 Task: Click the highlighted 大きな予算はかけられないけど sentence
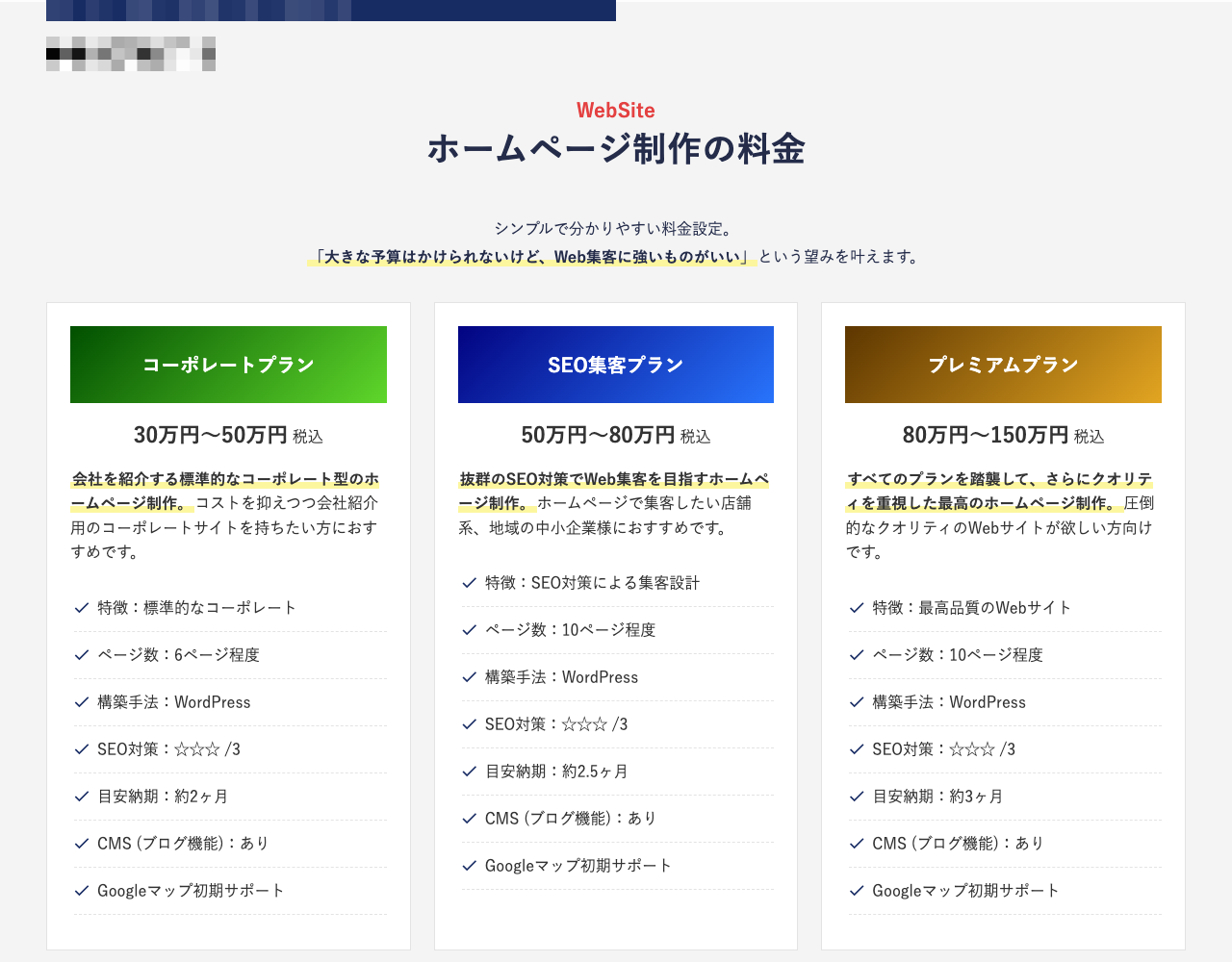(532, 257)
